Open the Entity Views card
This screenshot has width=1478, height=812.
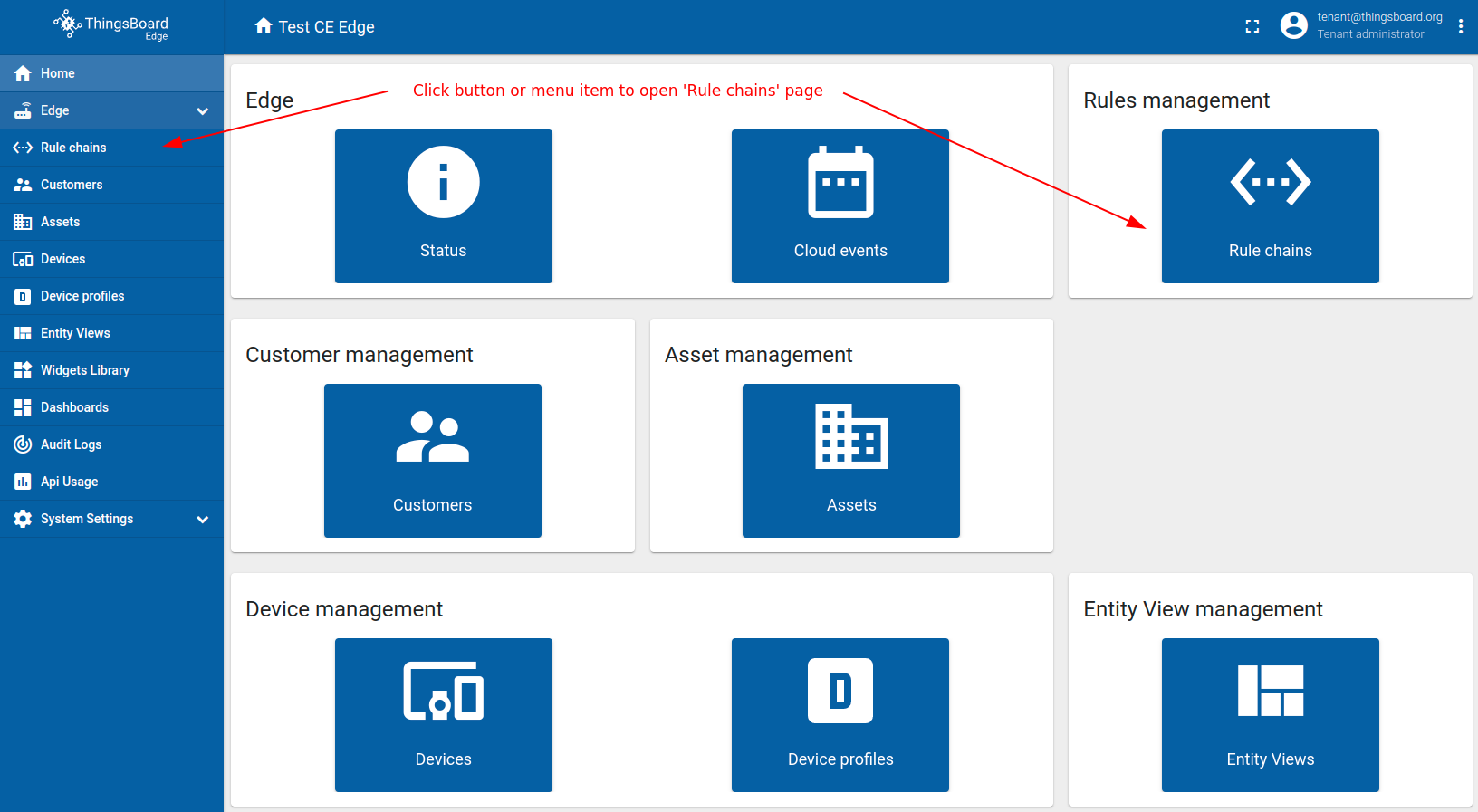(x=1271, y=715)
